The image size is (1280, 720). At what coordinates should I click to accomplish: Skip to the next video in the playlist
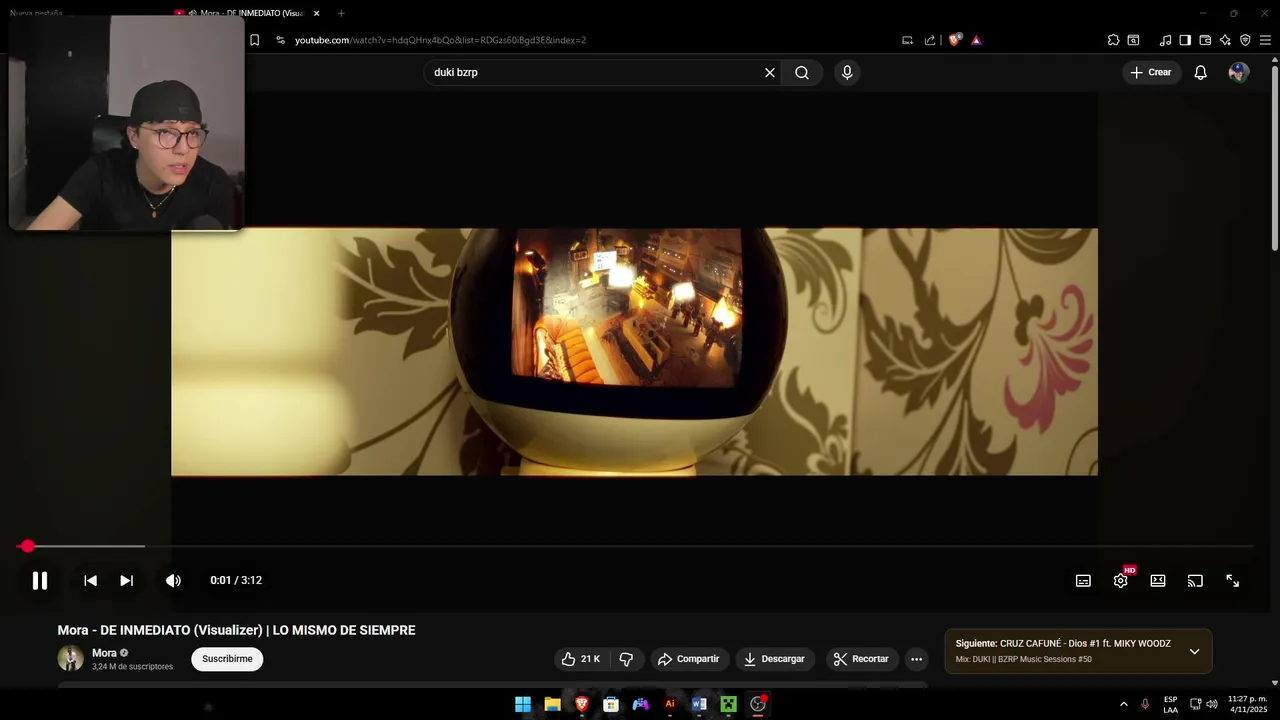tap(126, 580)
